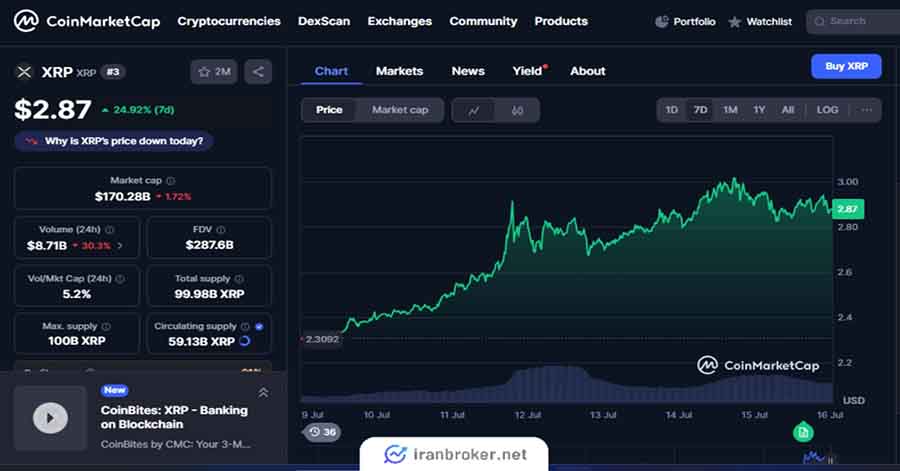Switch to the News tab
Screen dimensions: 900x471
(x=468, y=71)
